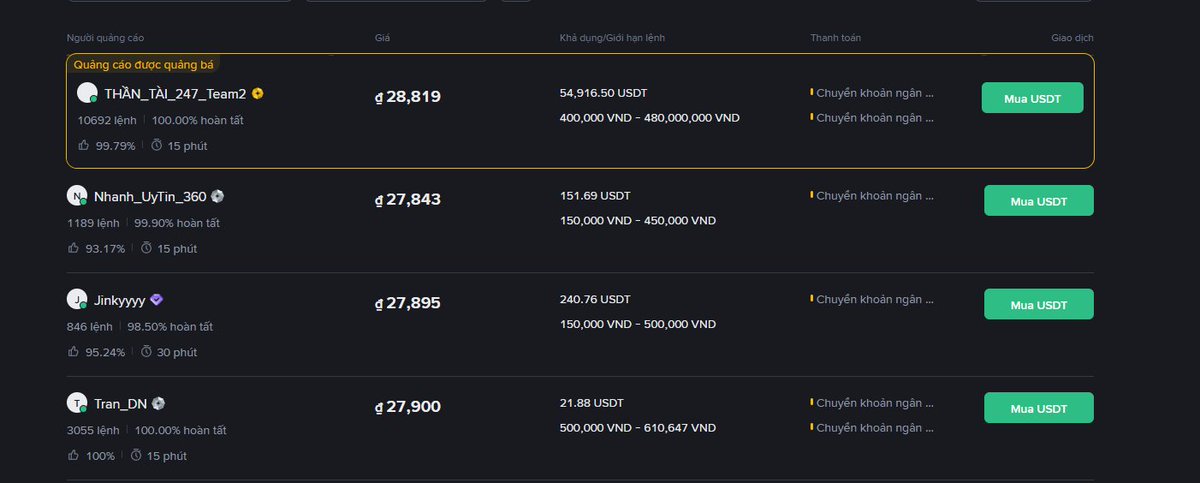Click the gold badge beside THẦN_TÀI_247_Team2
The width and height of the screenshot is (1200, 483).
(x=258, y=94)
